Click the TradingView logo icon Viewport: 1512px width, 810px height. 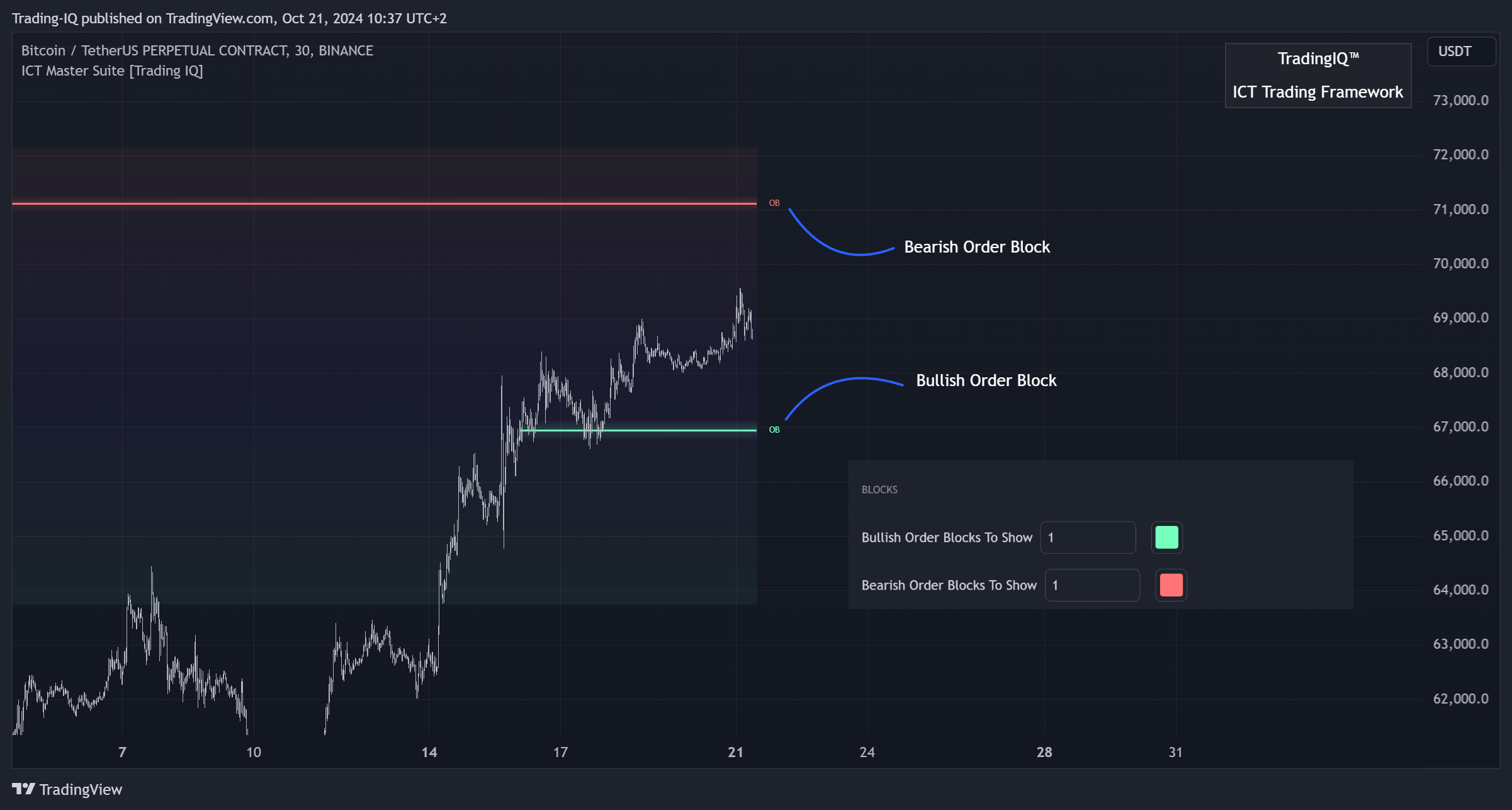point(23,789)
